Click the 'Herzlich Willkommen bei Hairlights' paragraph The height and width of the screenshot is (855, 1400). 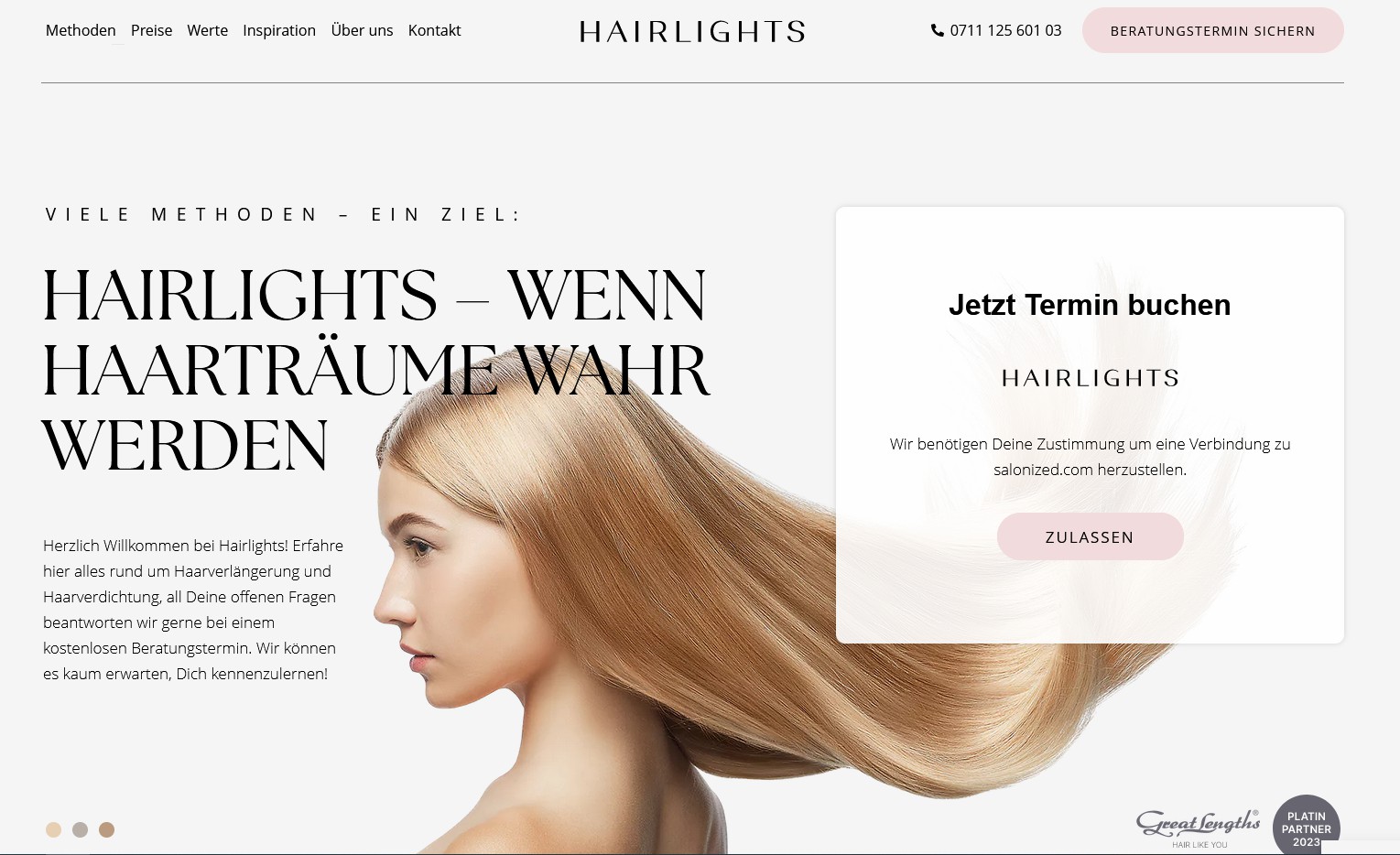point(193,610)
